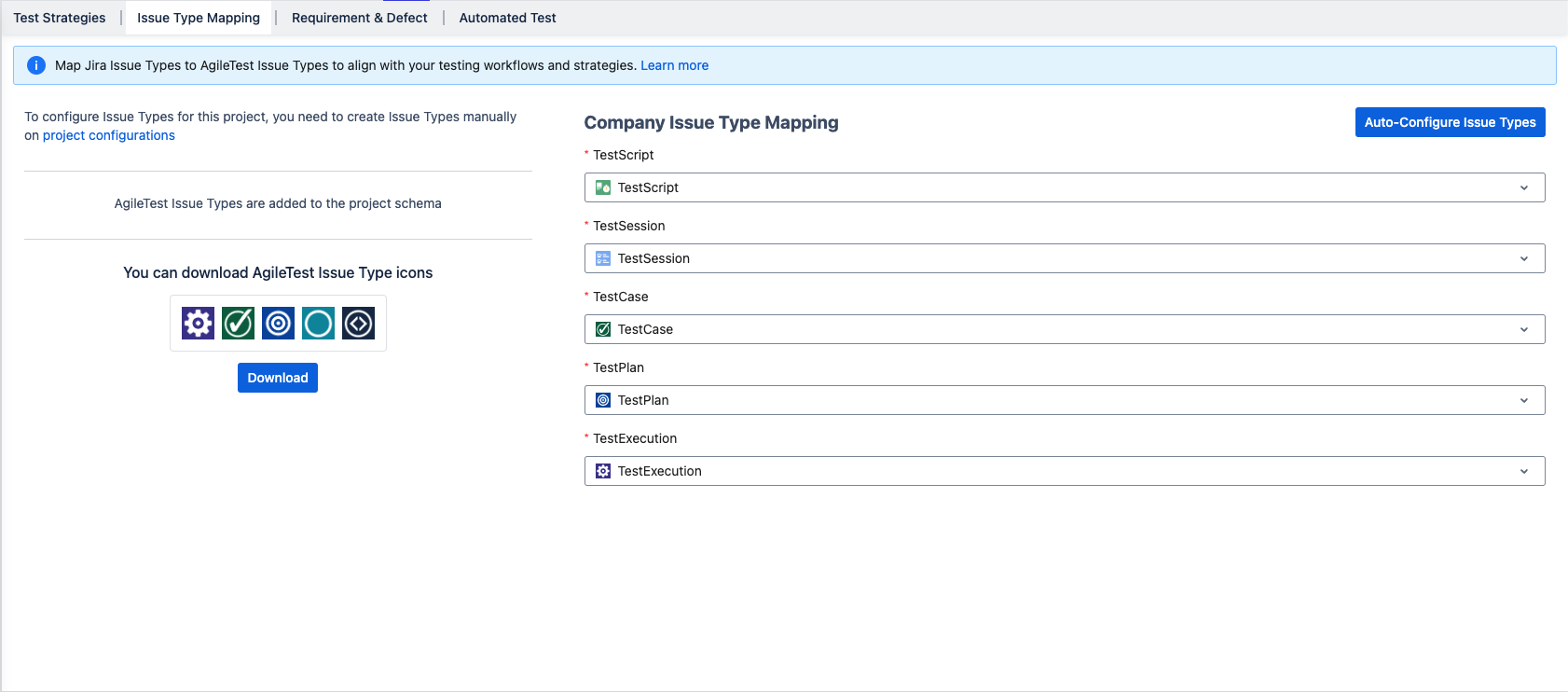Open the project configurations link
This screenshot has width=1568, height=692.
click(109, 135)
